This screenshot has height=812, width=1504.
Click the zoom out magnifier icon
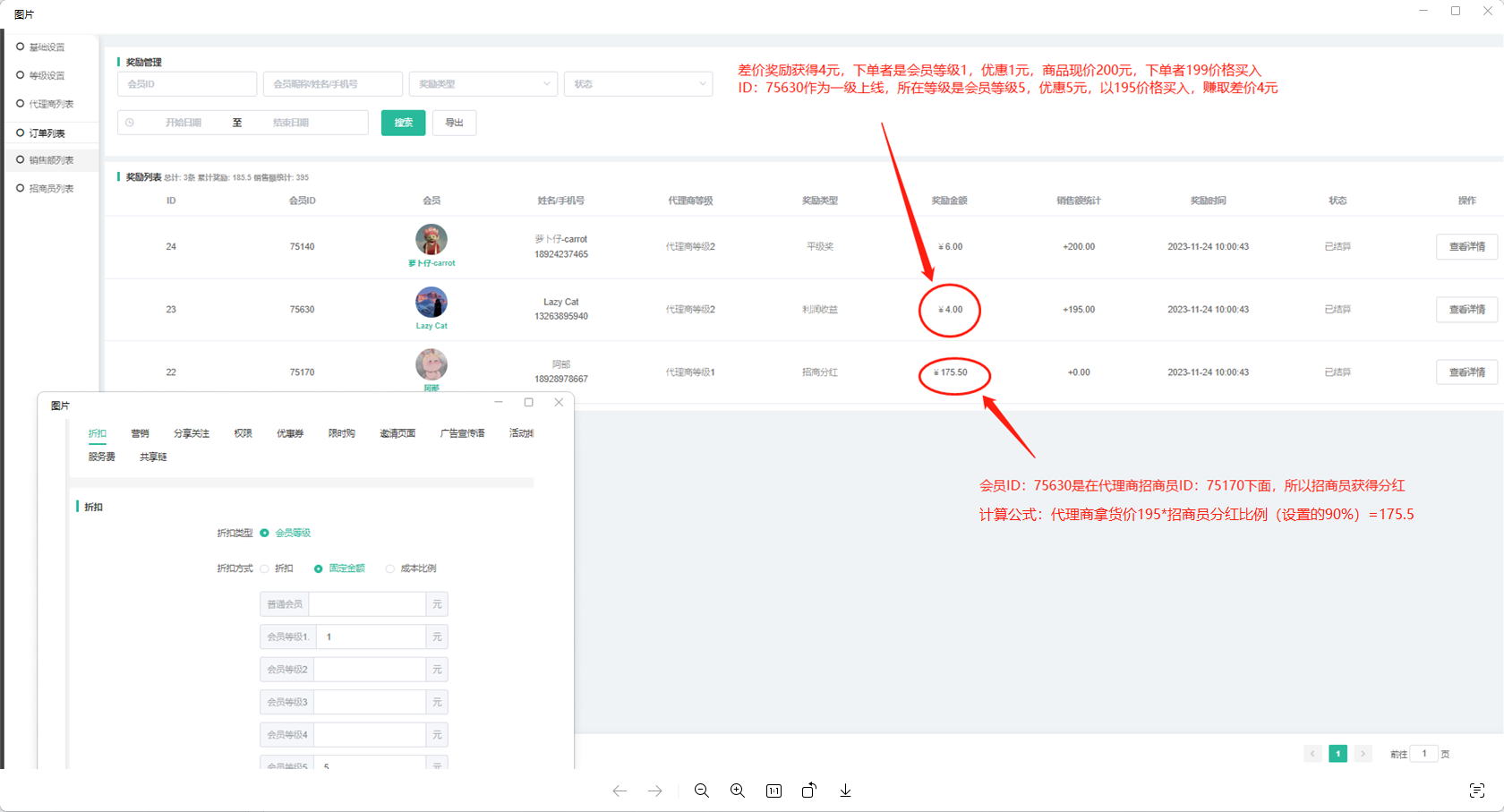click(702, 791)
